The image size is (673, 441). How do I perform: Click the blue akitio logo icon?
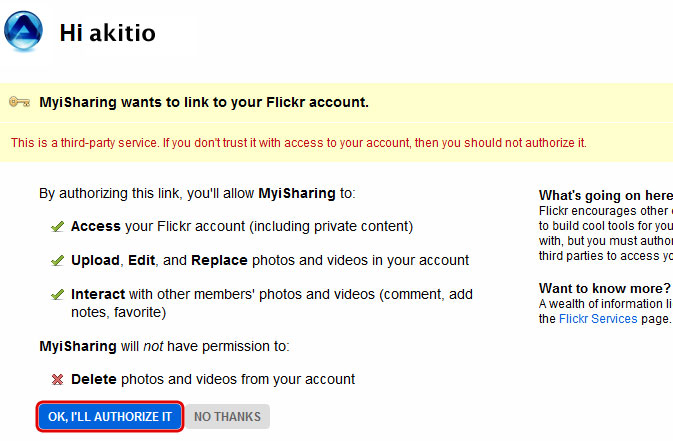[x=23, y=30]
